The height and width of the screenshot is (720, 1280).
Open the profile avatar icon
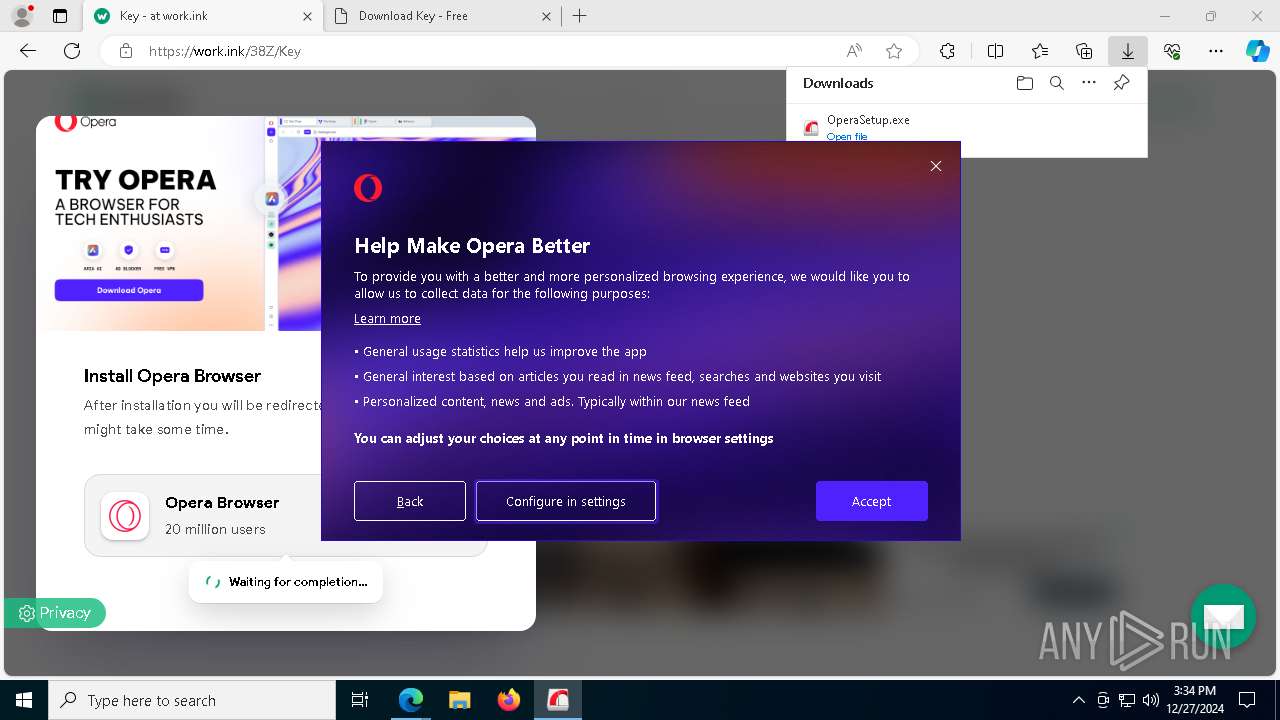pyautogui.click(x=22, y=16)
